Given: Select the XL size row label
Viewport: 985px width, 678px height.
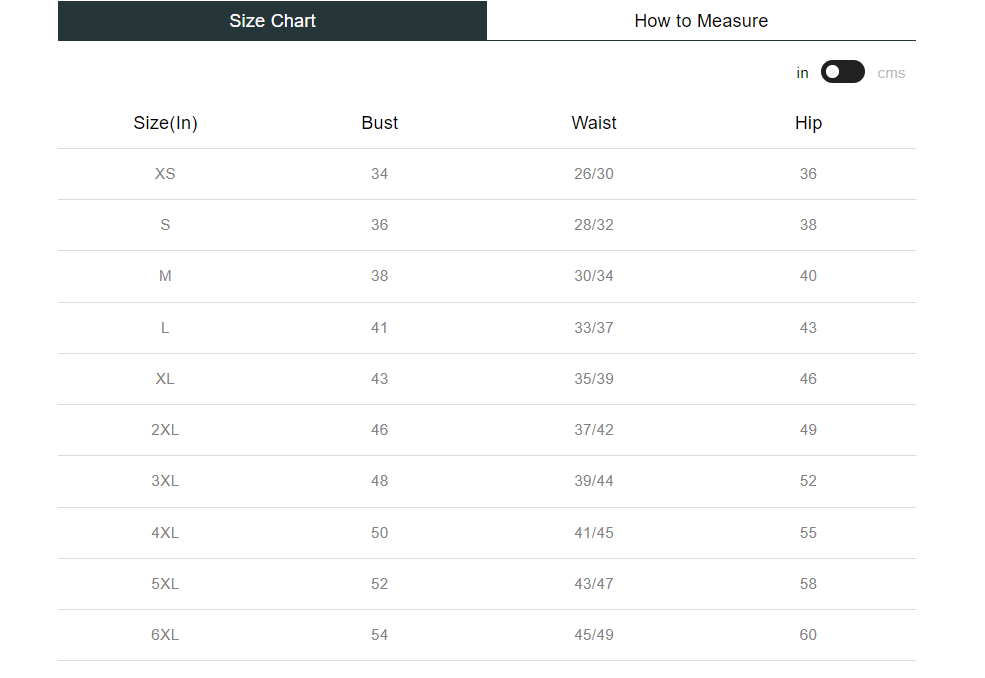Looking at the screenshot, I should point(165,379).
